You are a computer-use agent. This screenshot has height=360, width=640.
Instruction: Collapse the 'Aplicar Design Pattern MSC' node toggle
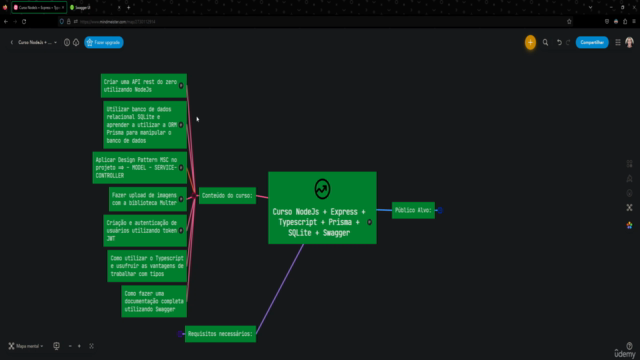tap(181, 168)
